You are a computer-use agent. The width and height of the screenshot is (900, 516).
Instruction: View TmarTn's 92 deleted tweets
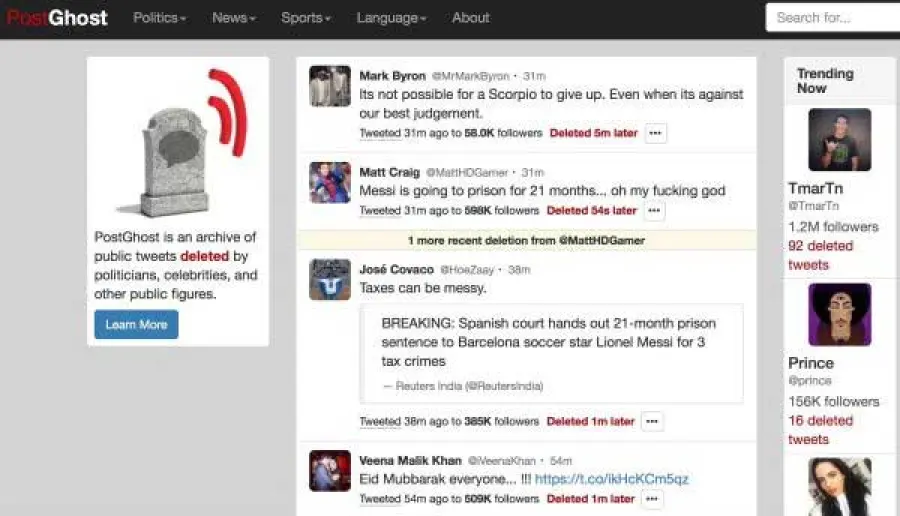(x=820, y=255)
